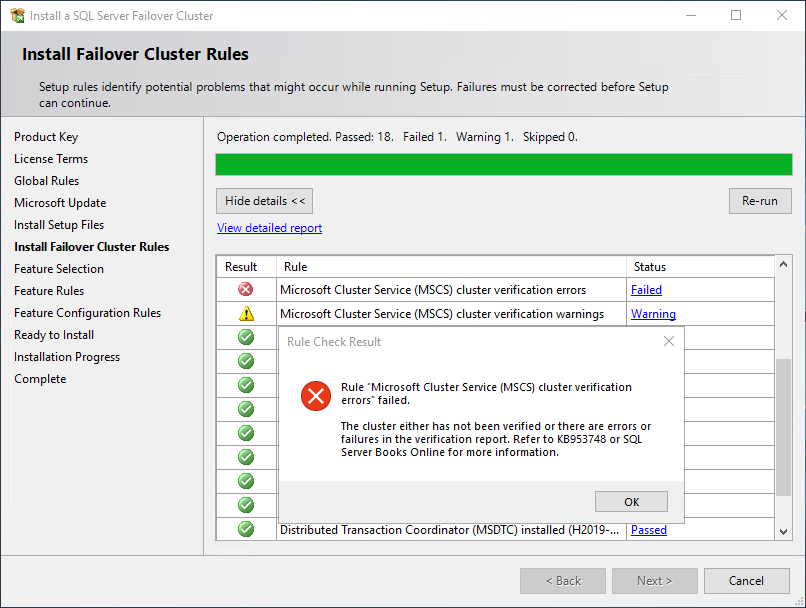Image resolution: width=806 pixels, height=608 pixels.
Task: Select Feature Selection in the sidebar
Action: [x=59, y=268]
